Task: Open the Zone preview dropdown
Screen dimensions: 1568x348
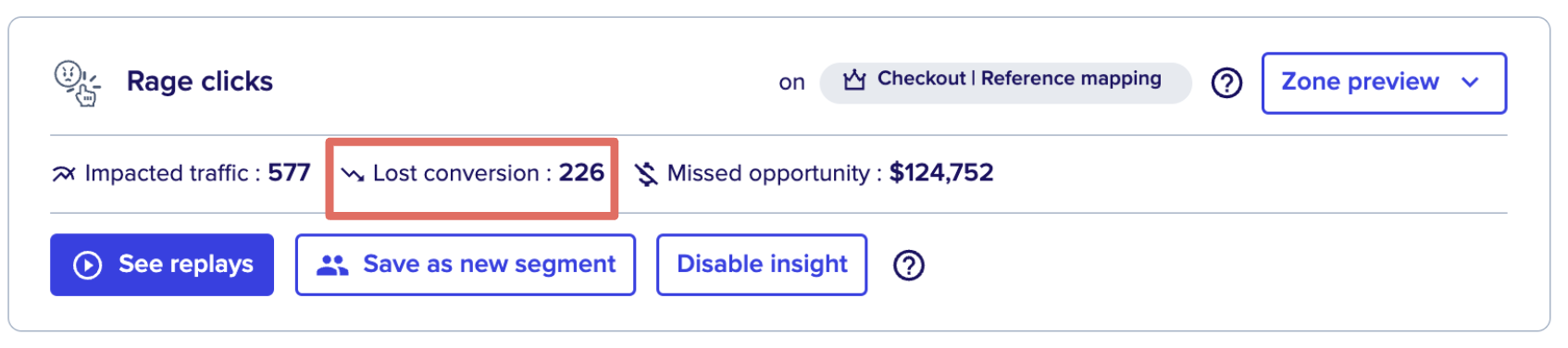Action: [x=1384, y=83]
